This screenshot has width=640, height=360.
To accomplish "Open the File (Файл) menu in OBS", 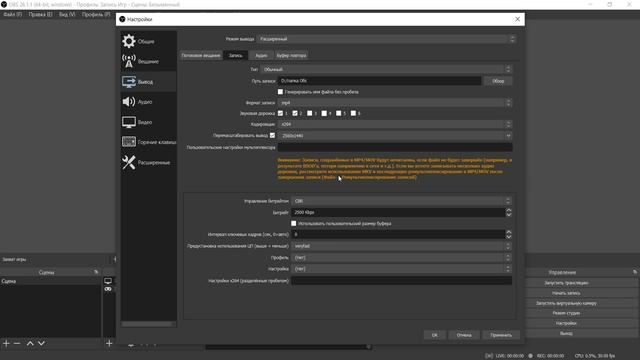I will point(13,14).
